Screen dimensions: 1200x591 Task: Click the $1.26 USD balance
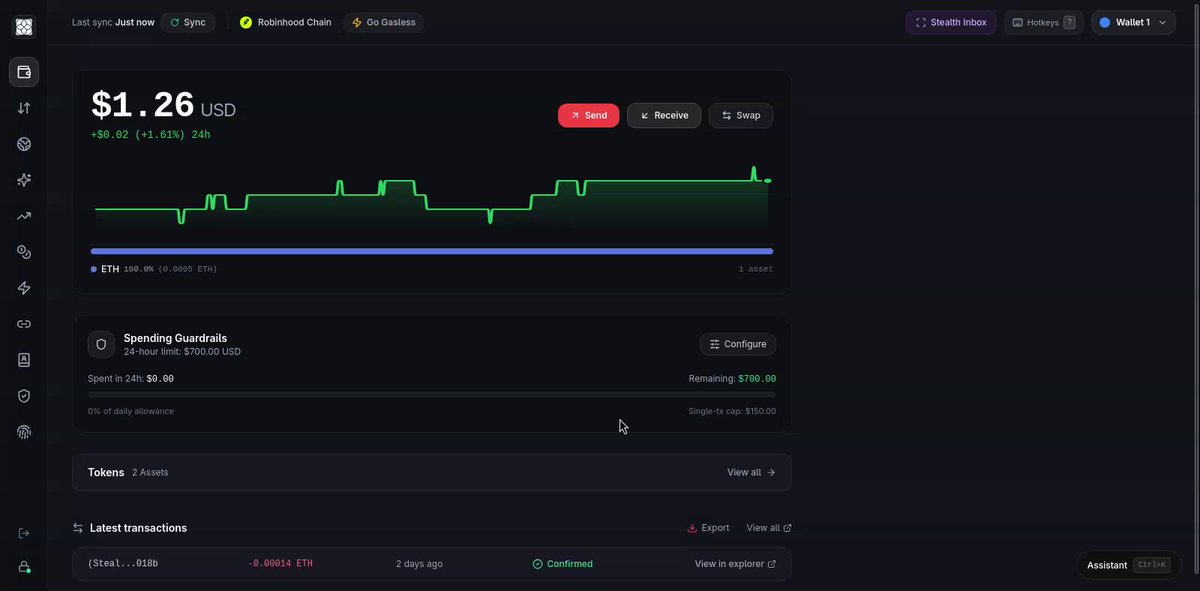pyautogui.click(x=163, y=106)
